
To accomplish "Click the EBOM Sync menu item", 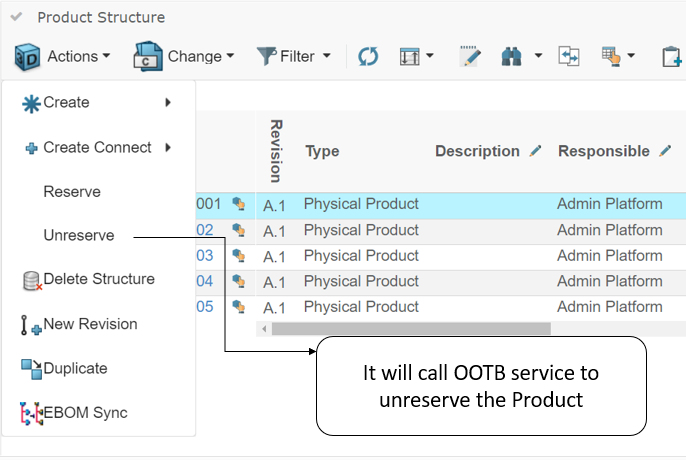I will pyautogui.click(x=84, y=412).
